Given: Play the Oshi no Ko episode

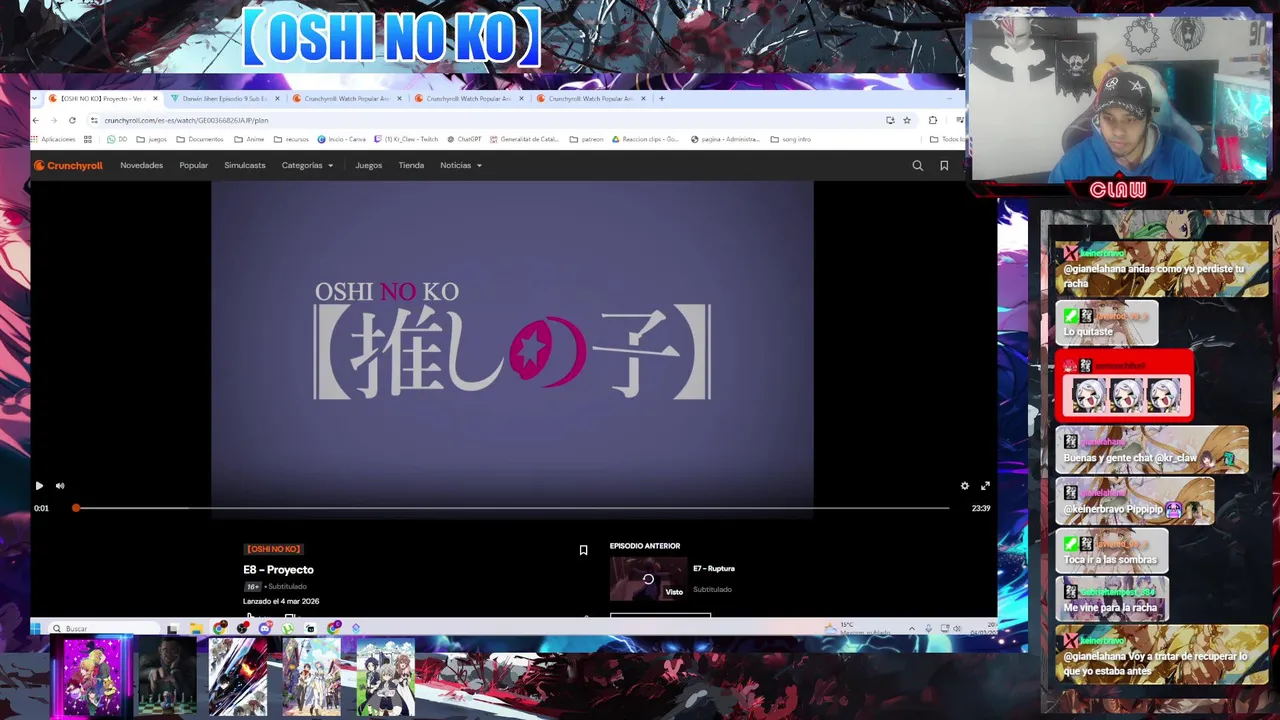Looking at the screenshot, I should (39, 486).
